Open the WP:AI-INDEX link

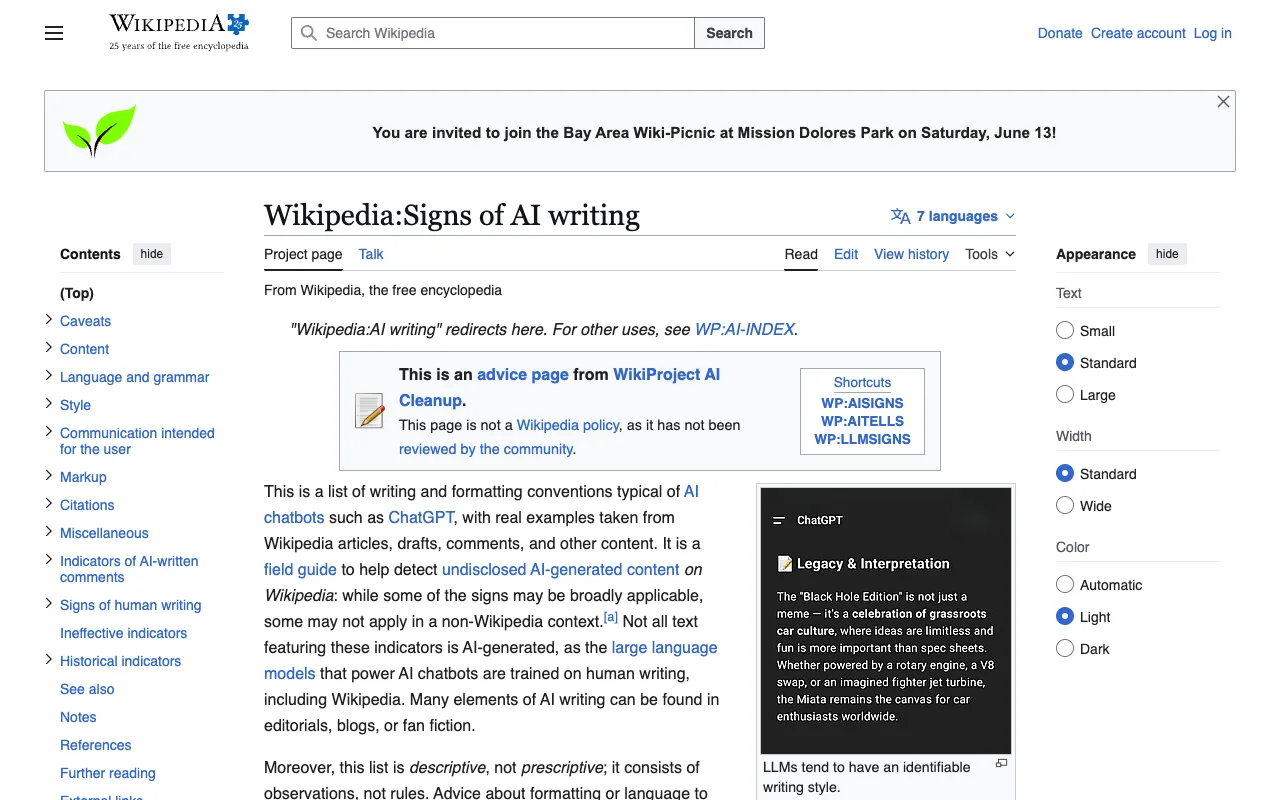point(744,329)
